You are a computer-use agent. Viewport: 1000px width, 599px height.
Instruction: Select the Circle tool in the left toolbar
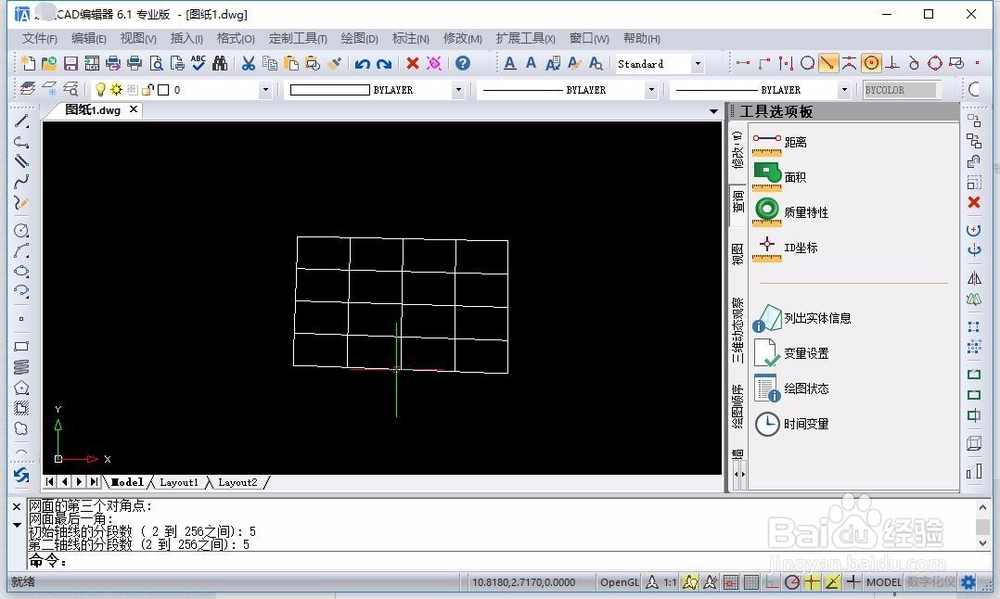(21, 230)
